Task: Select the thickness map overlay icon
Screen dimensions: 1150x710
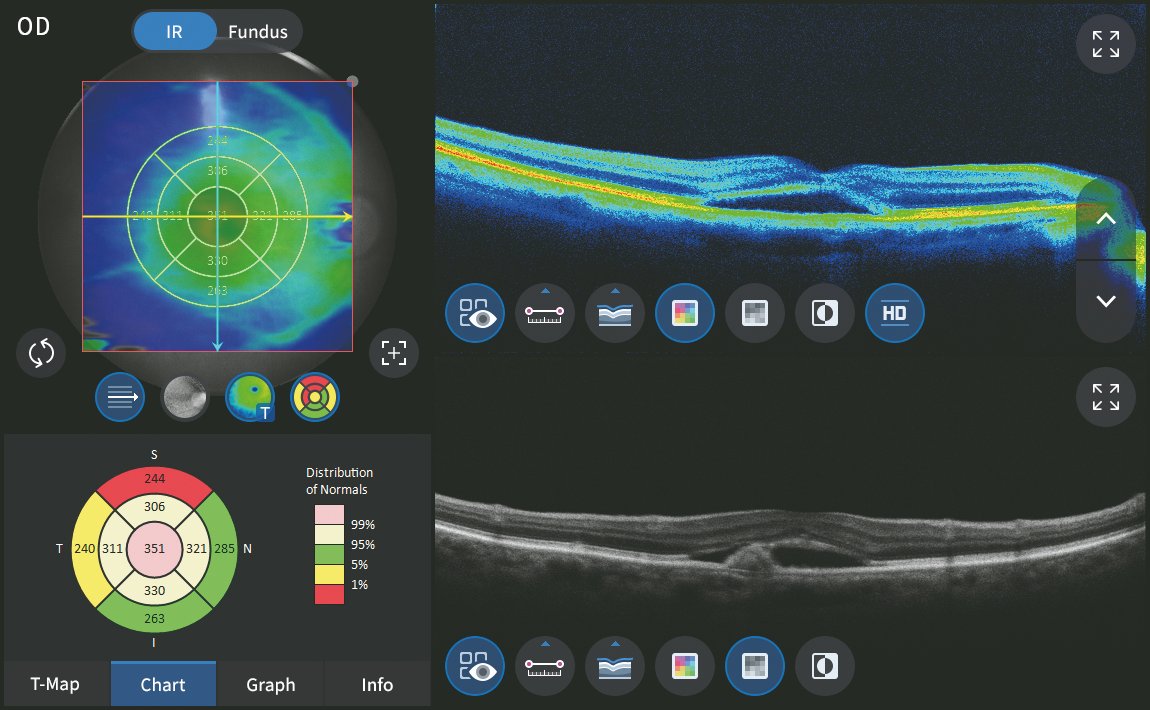Action: coord(250,397)
